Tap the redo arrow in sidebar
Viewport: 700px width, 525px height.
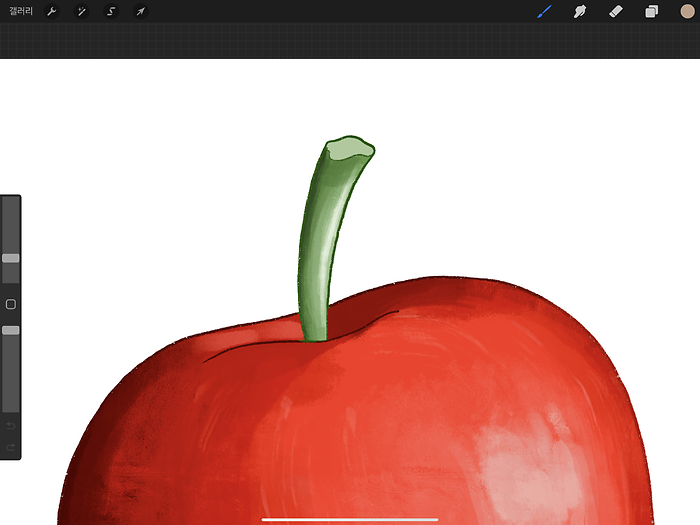tap(11, 446)
